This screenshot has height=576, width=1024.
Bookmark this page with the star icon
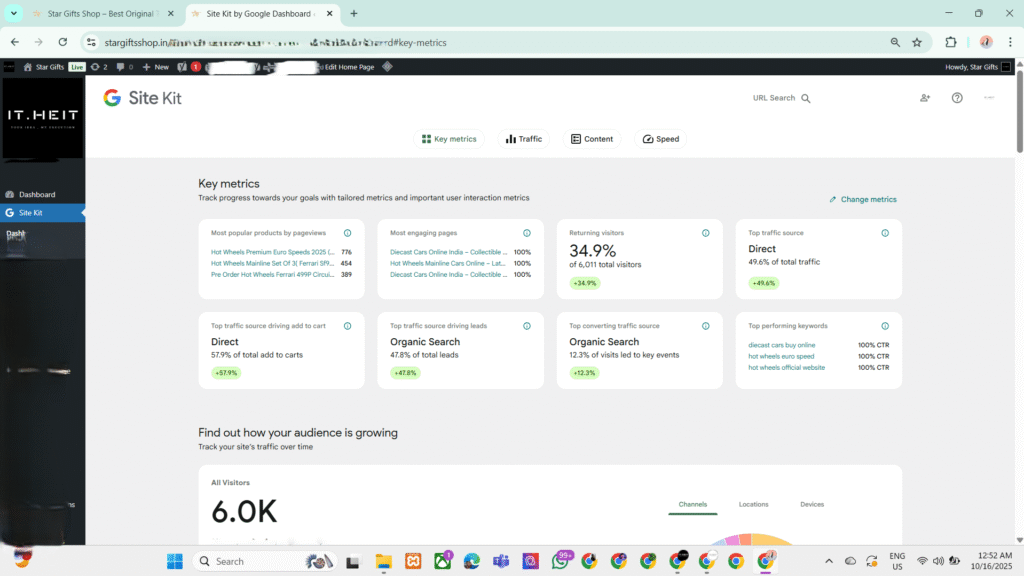[x=917, y=42]
